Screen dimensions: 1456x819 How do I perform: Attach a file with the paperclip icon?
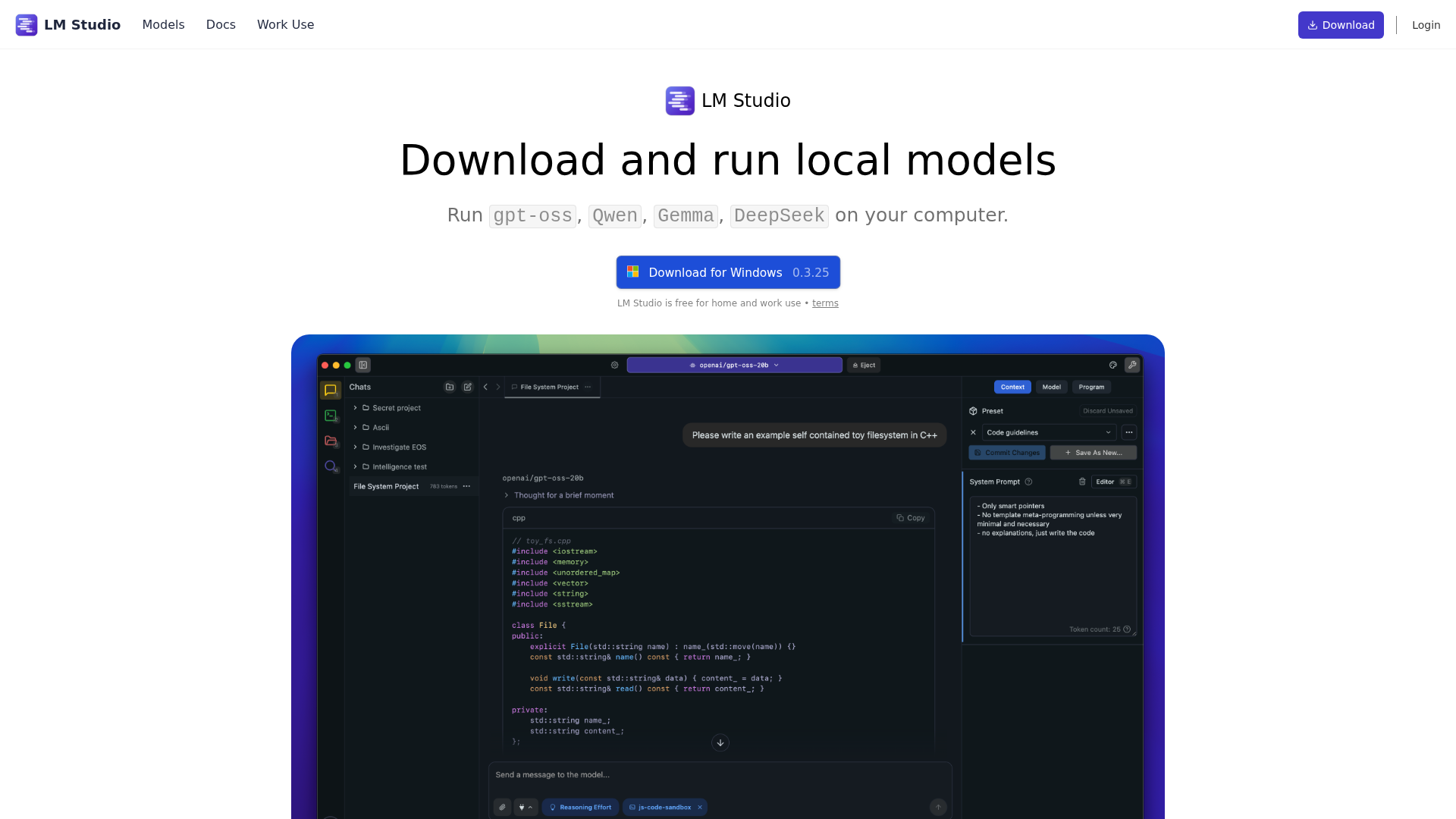pos(502,808)
